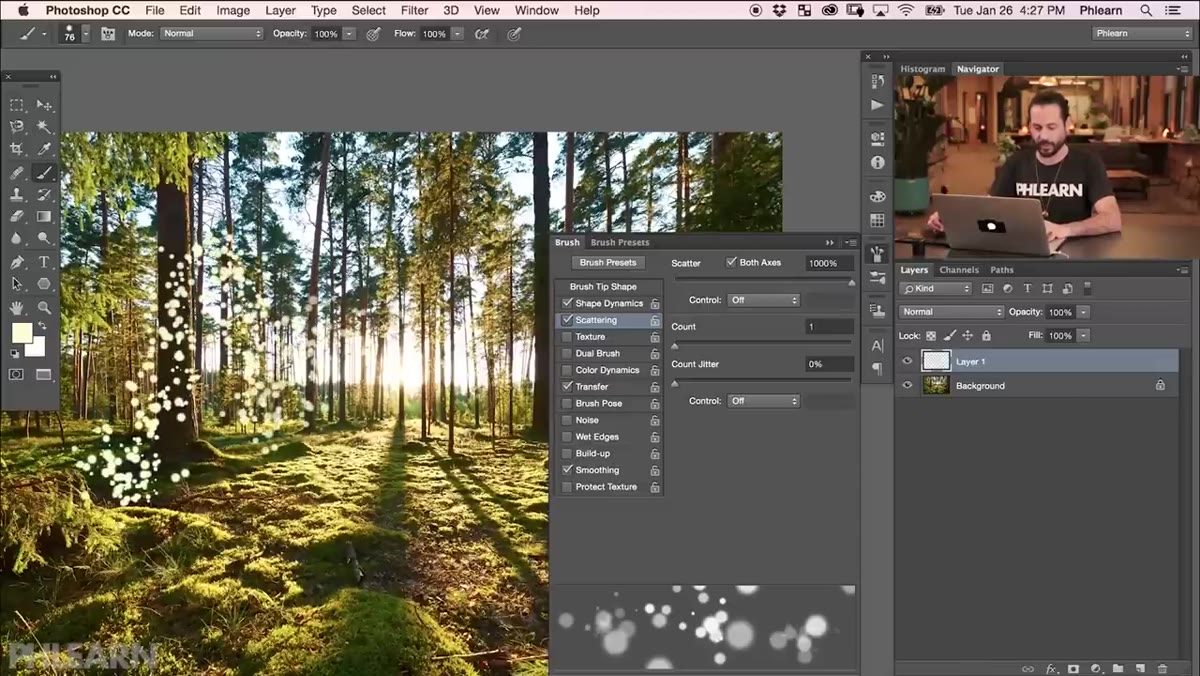Open the Info panel icon

coord(878,162)
